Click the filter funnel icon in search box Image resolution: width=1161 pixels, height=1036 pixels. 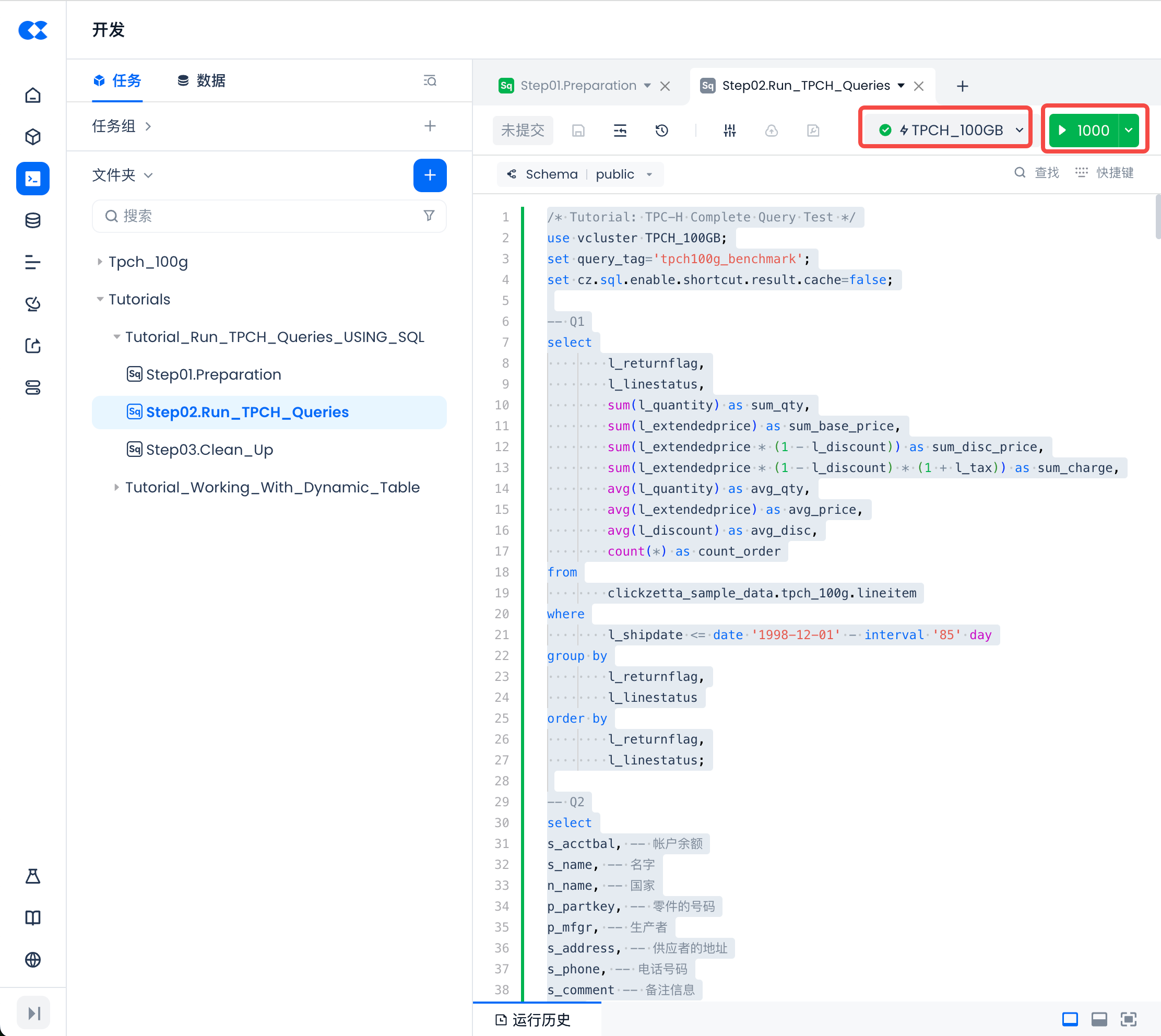click(x=429, y=216)
